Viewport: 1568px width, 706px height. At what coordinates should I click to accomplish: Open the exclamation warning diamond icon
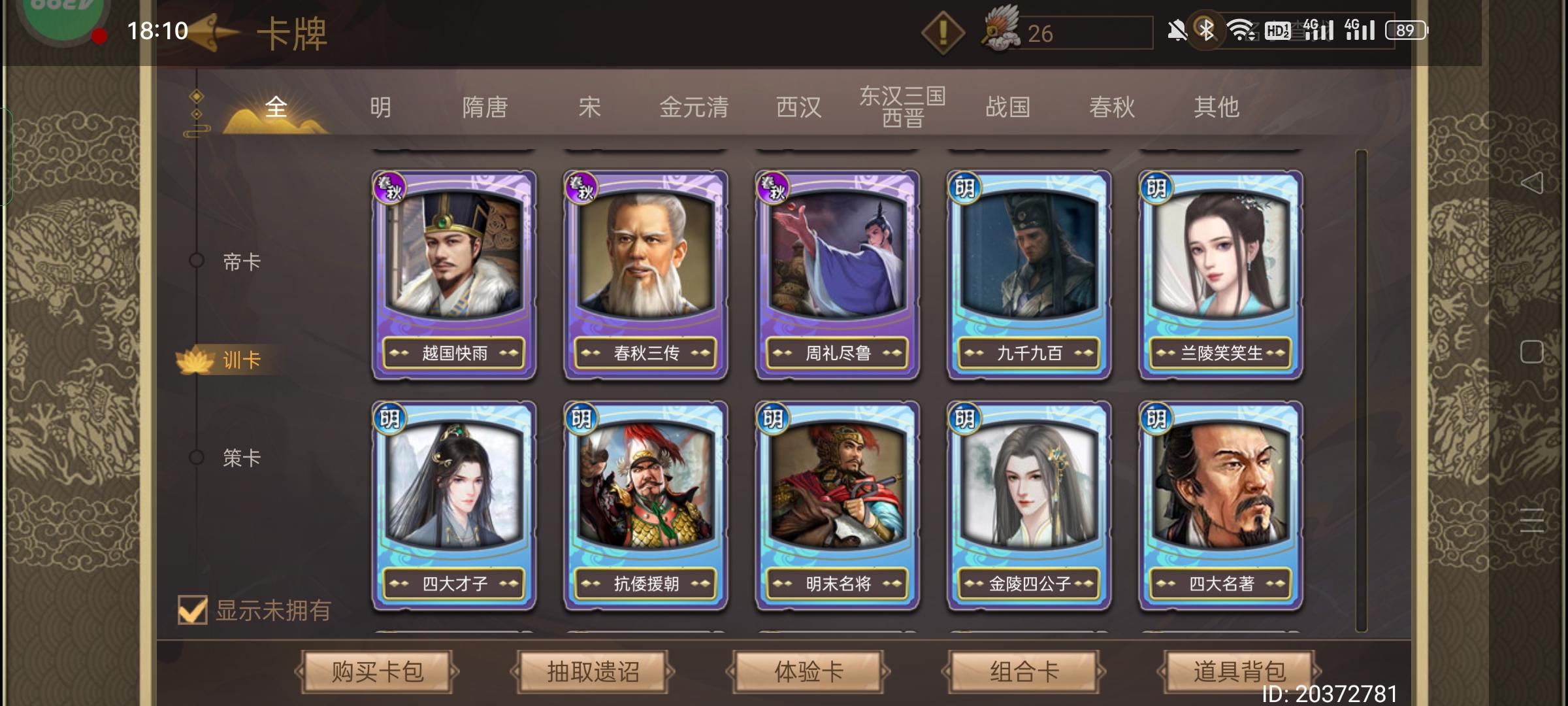[x=943, y=32]
